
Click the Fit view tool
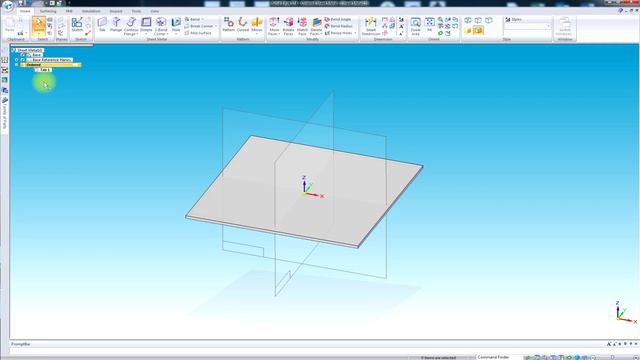click(429, 24)
